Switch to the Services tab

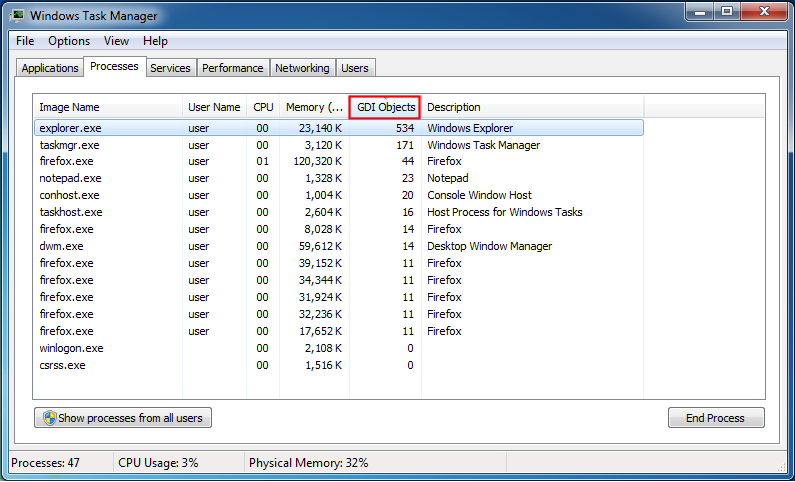(170, 68)
